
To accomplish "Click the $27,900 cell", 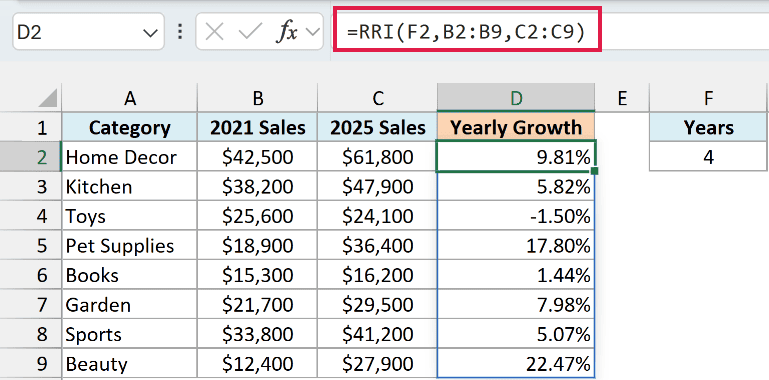I will click(x=378, y=364).
